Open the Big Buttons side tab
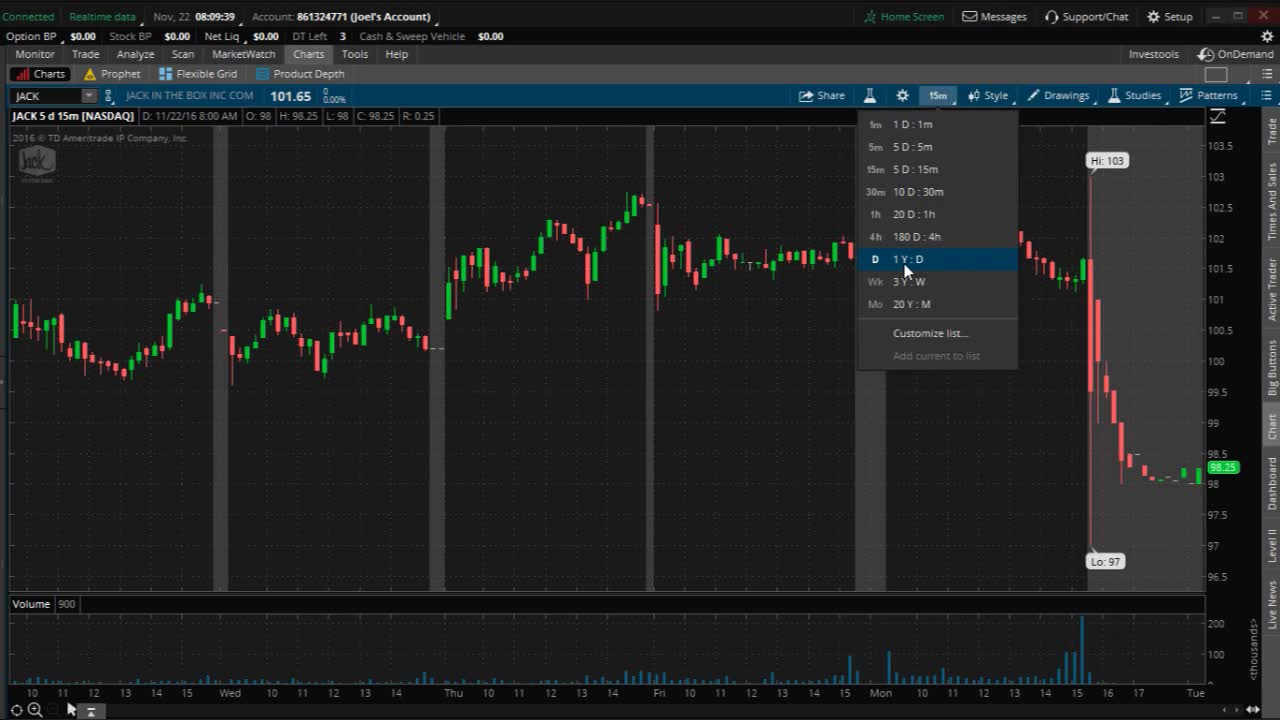The height and width of the screenshot is (720, 1280). click(1272, 367)
